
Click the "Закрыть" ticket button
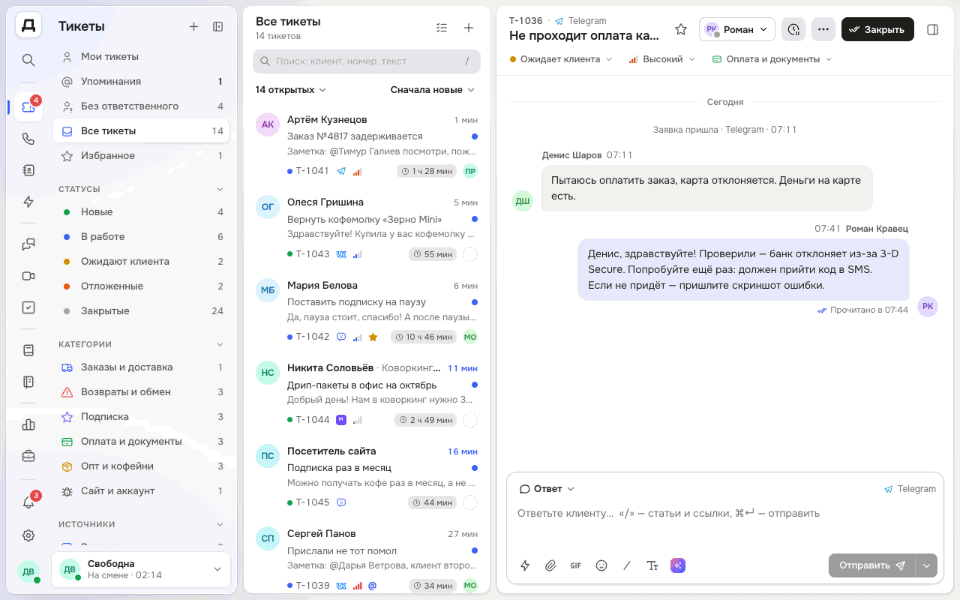coord(877,29)
